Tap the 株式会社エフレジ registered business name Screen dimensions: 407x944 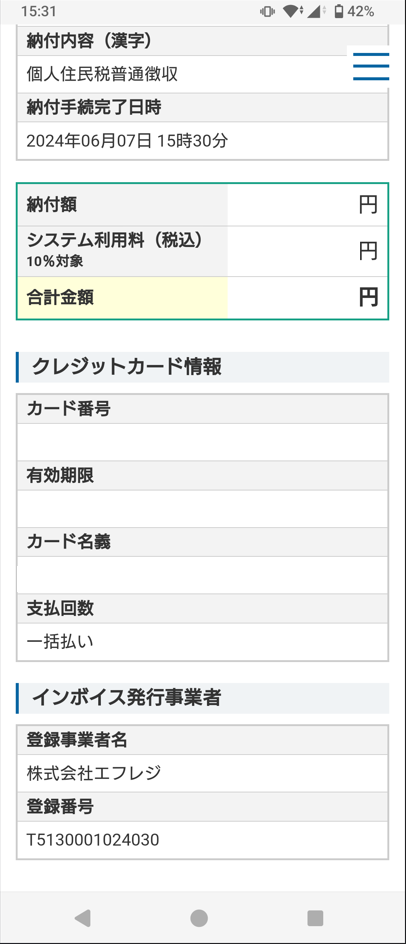pyautogui.click(x=94, y=773)
